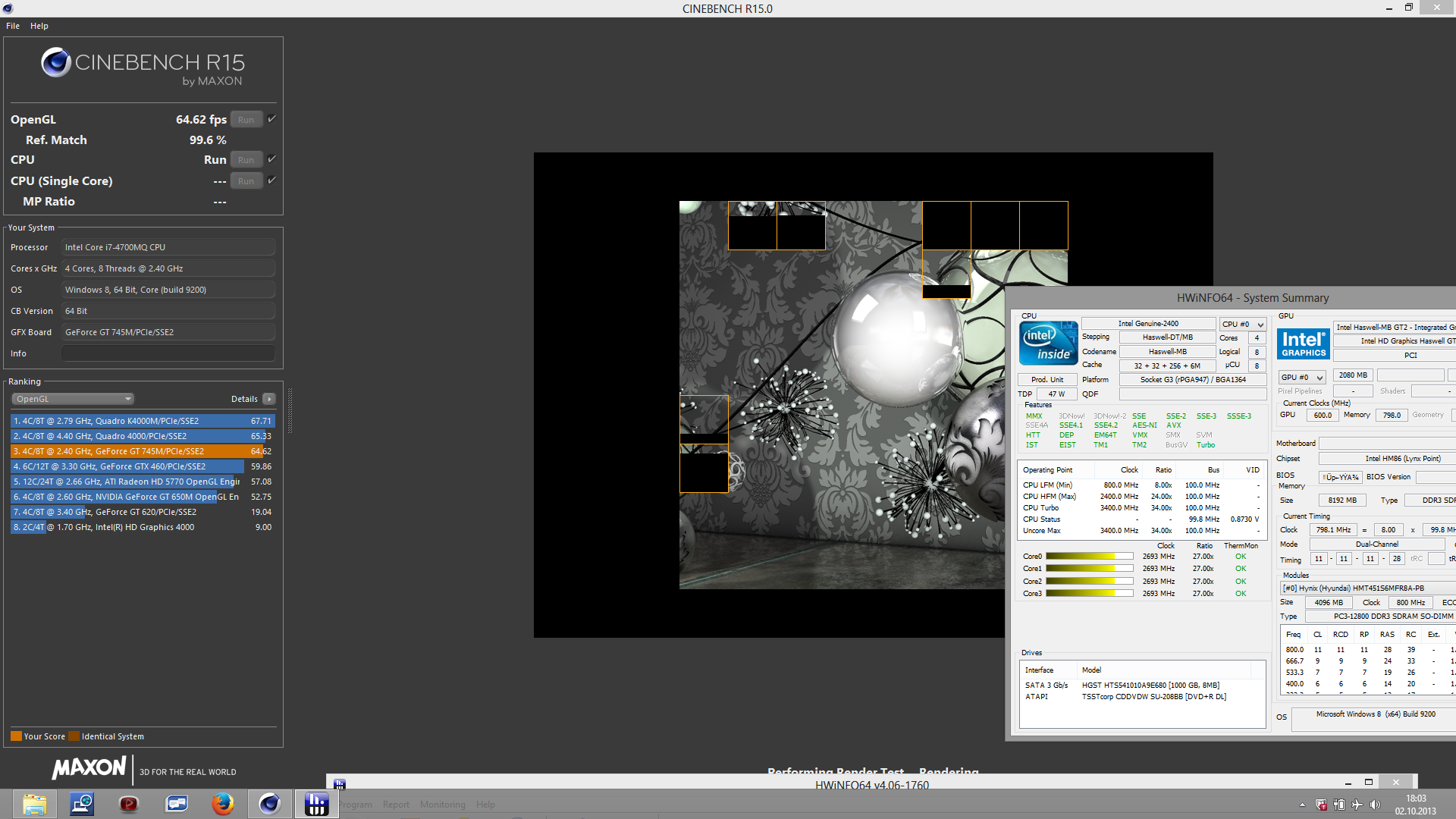Open HWiNFO64 Report menu

coord(396,805)
